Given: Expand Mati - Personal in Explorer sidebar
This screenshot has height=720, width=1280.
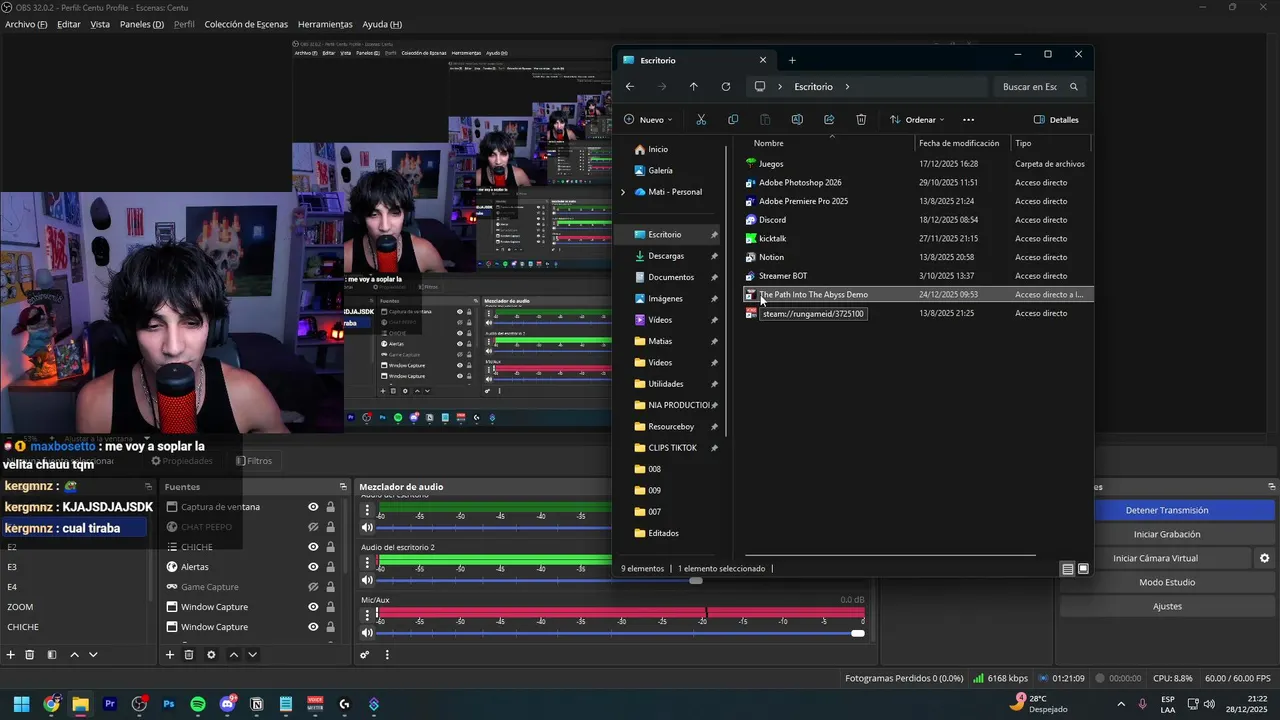Looking at the screenshot, I should click(x=623, y=192).
